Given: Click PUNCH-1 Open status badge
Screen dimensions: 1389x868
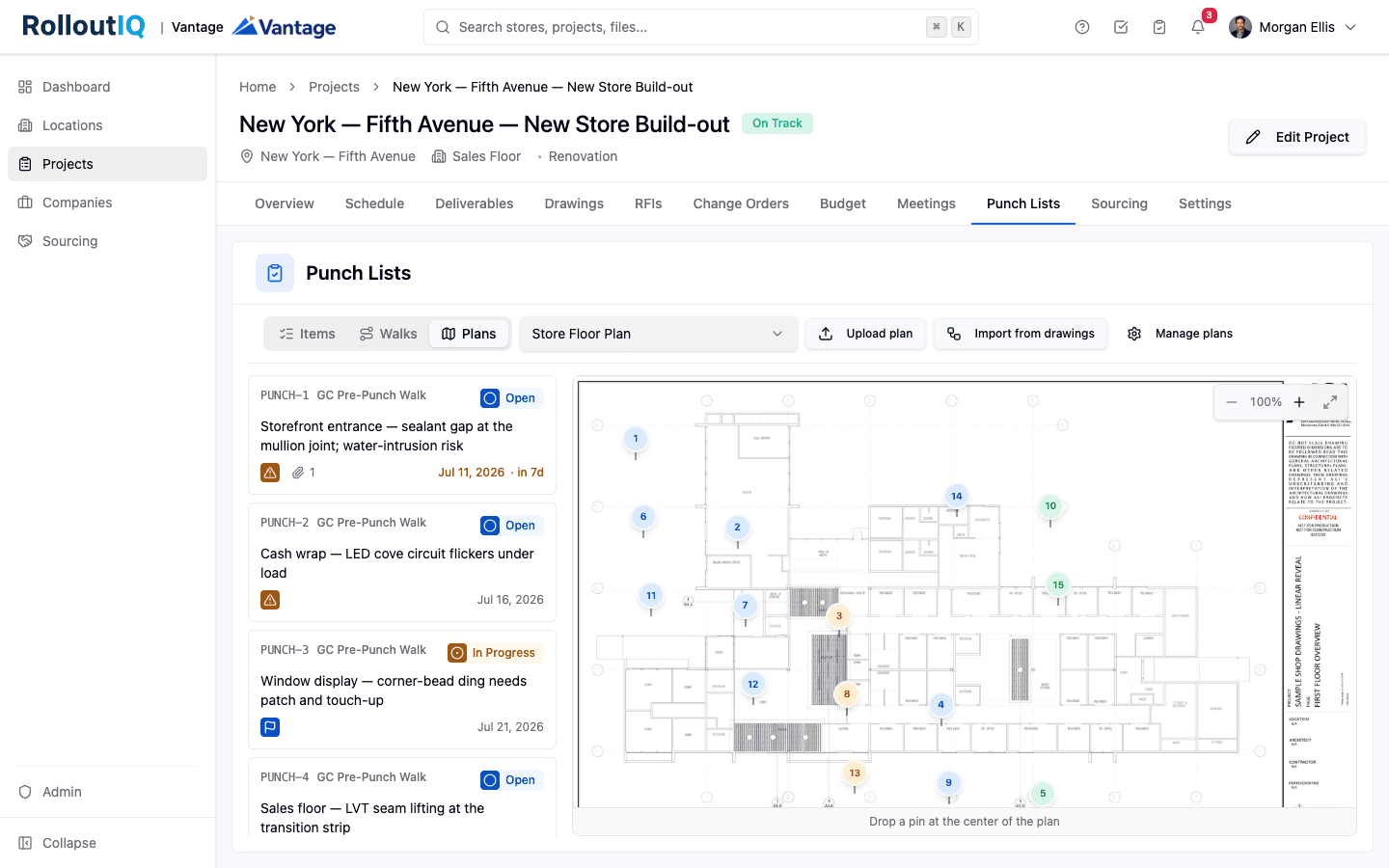Looking at the screenshot, I should tap(511, 398).
